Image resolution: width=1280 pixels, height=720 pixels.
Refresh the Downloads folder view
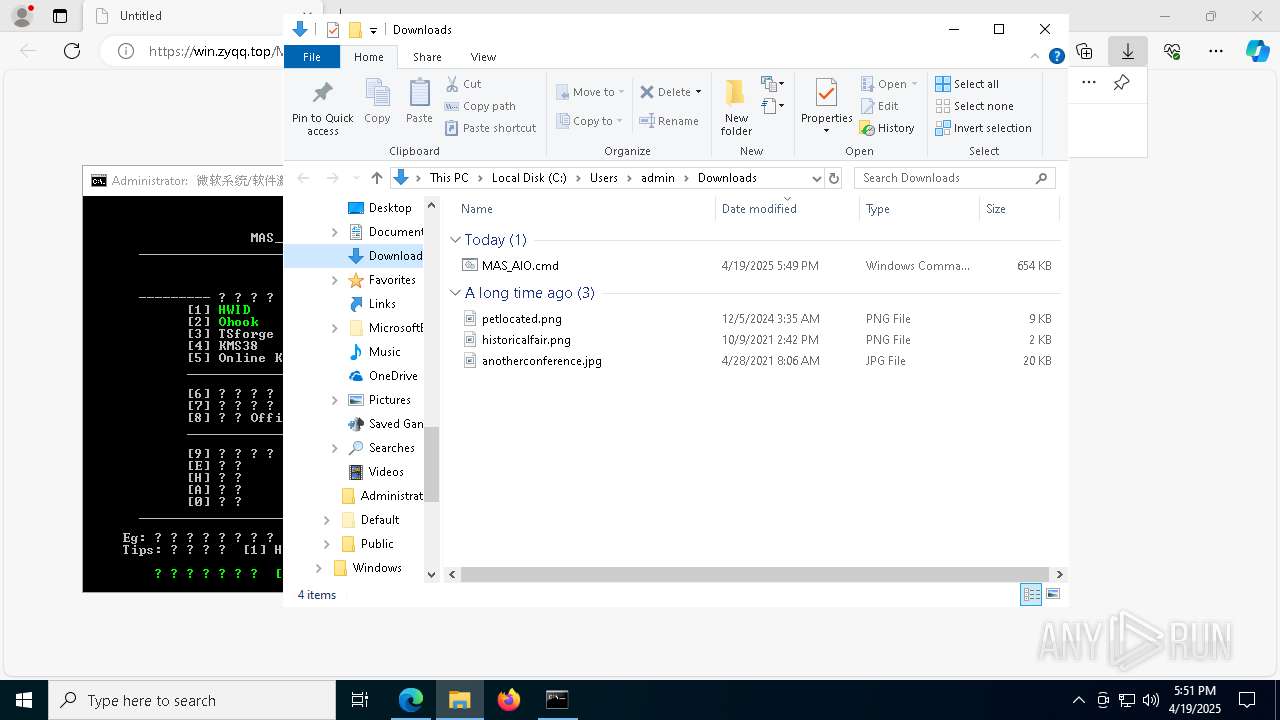pos(834,178)
